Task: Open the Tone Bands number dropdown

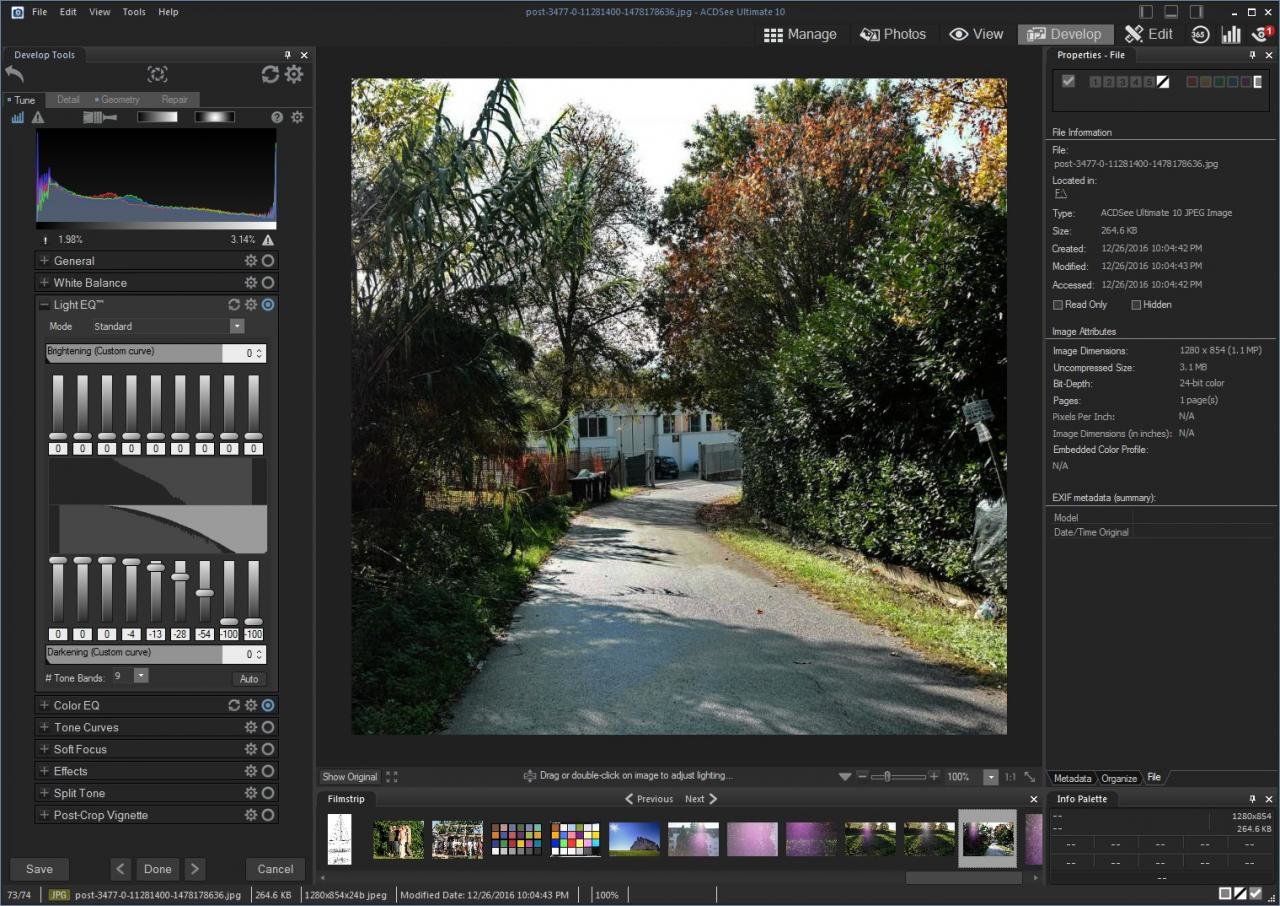Action: coord(141,676)
